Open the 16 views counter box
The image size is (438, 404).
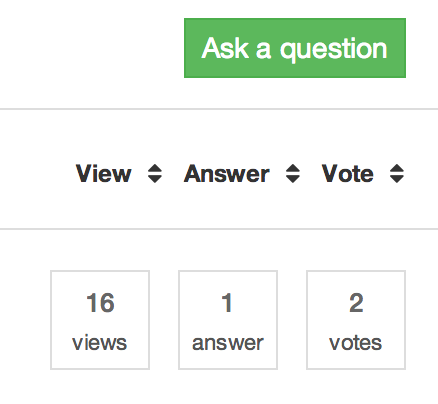tap(100, 320)
